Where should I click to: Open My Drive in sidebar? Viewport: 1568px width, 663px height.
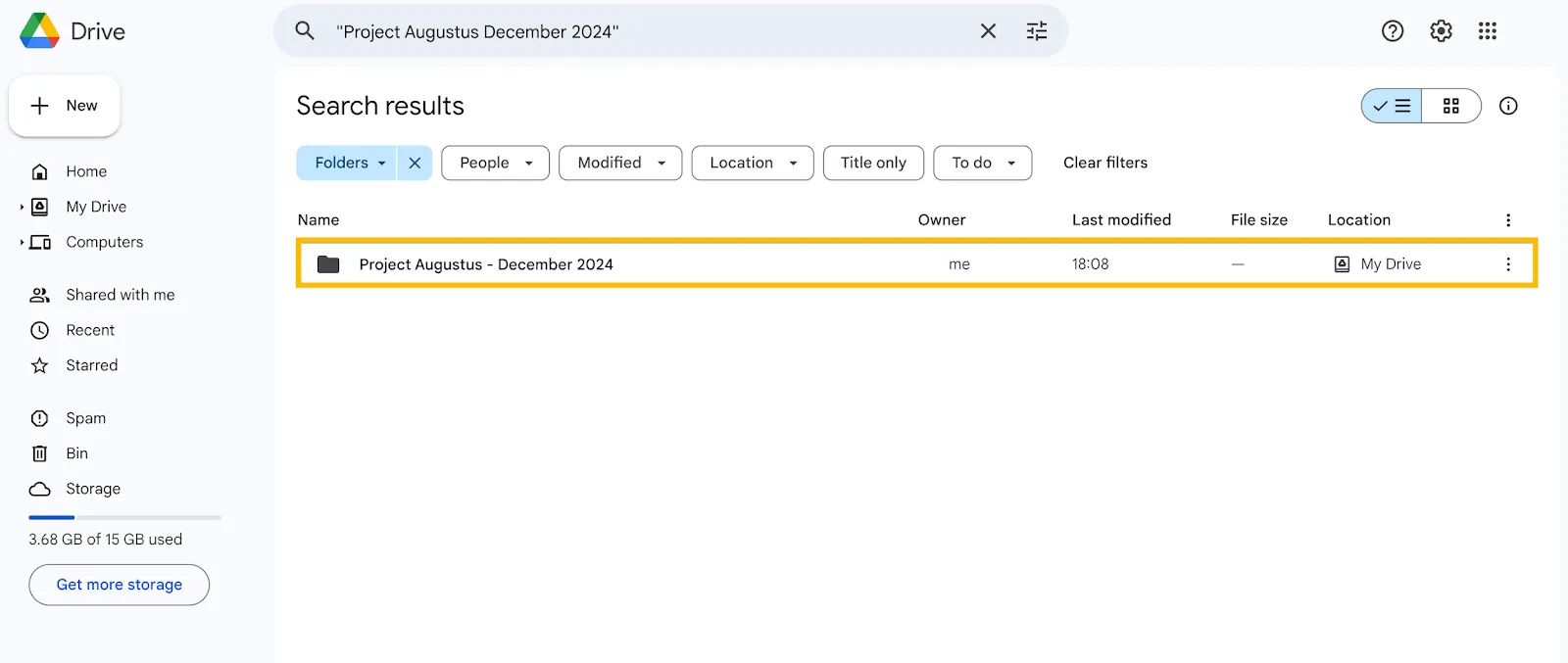[96, 207]
